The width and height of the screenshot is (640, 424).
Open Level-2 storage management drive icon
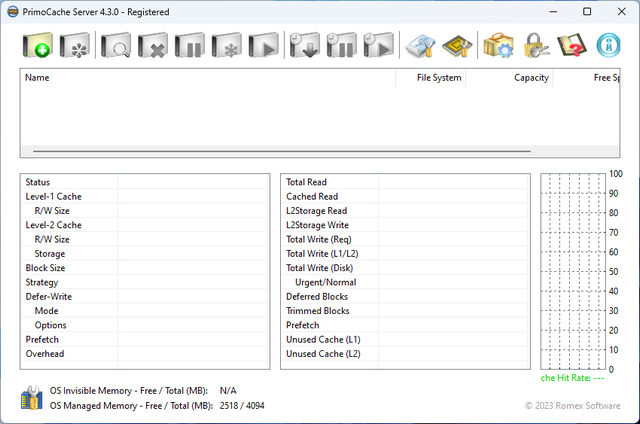point(420,45)
